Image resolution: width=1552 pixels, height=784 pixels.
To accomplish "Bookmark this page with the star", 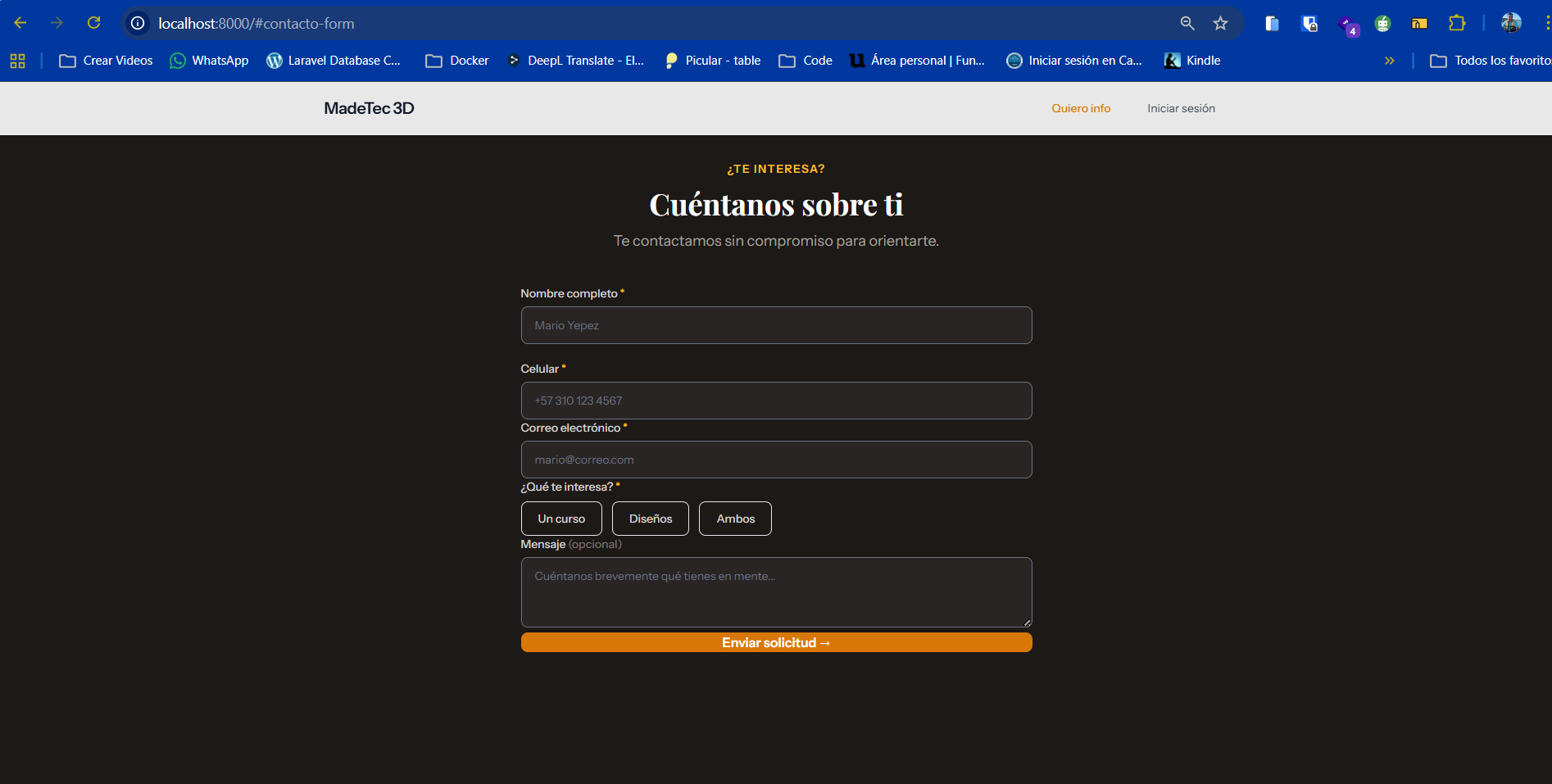I will coord(1220,23).
